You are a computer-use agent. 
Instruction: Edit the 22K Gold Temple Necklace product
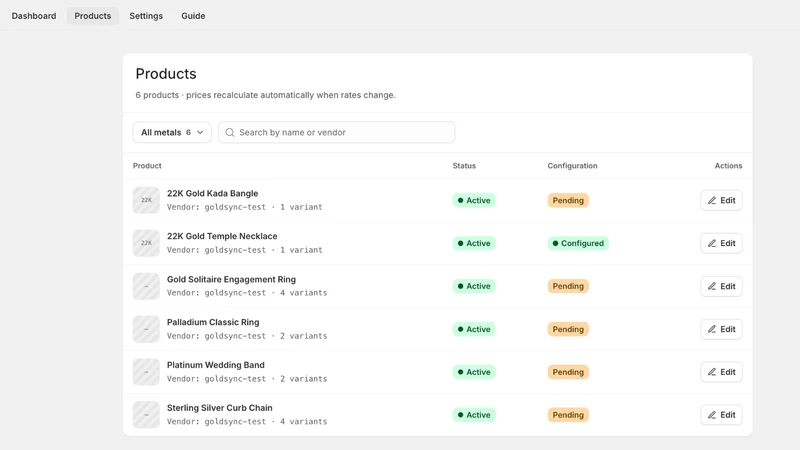pos(721,243)
